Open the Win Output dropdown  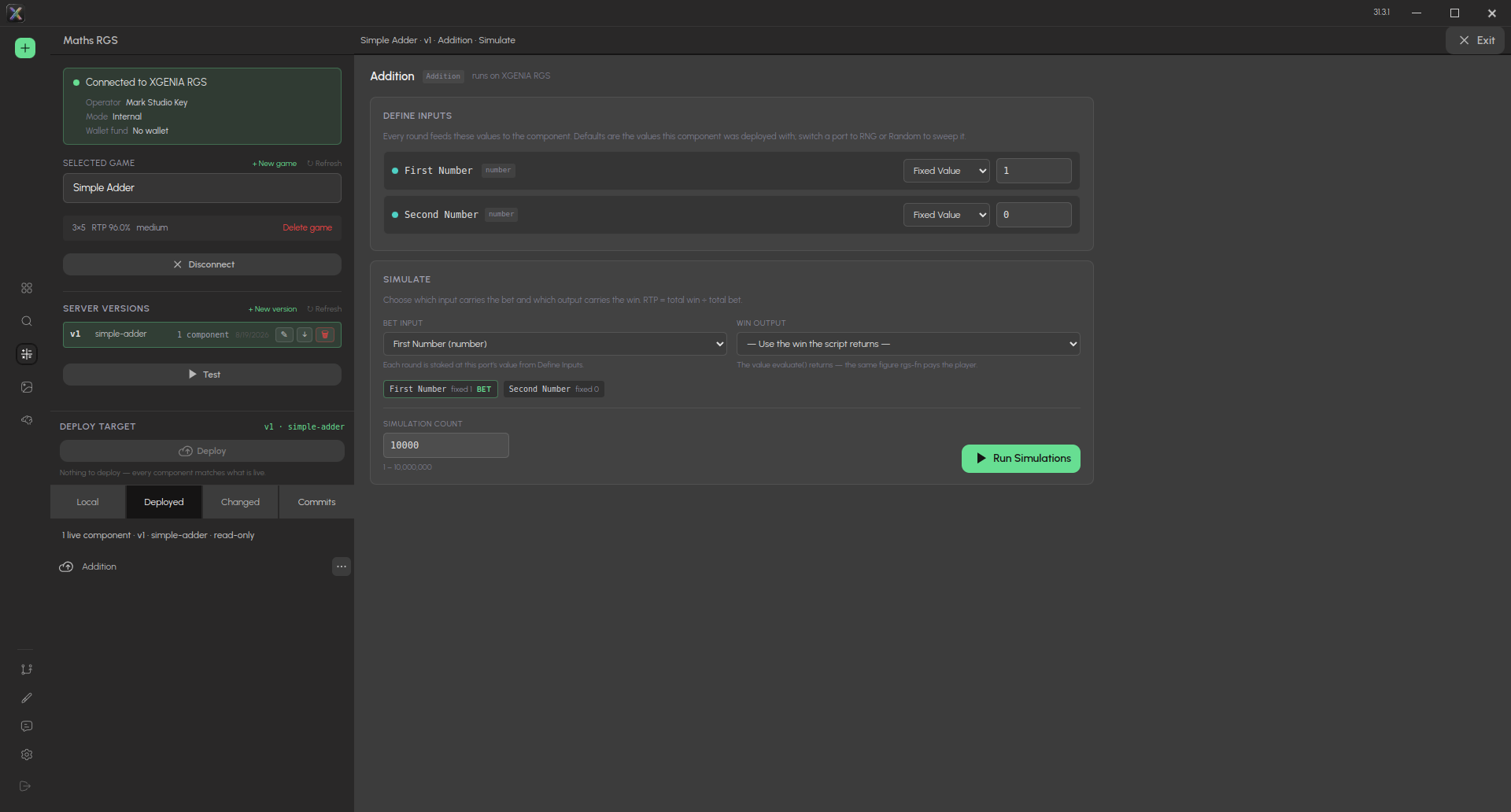coord(908,344)
